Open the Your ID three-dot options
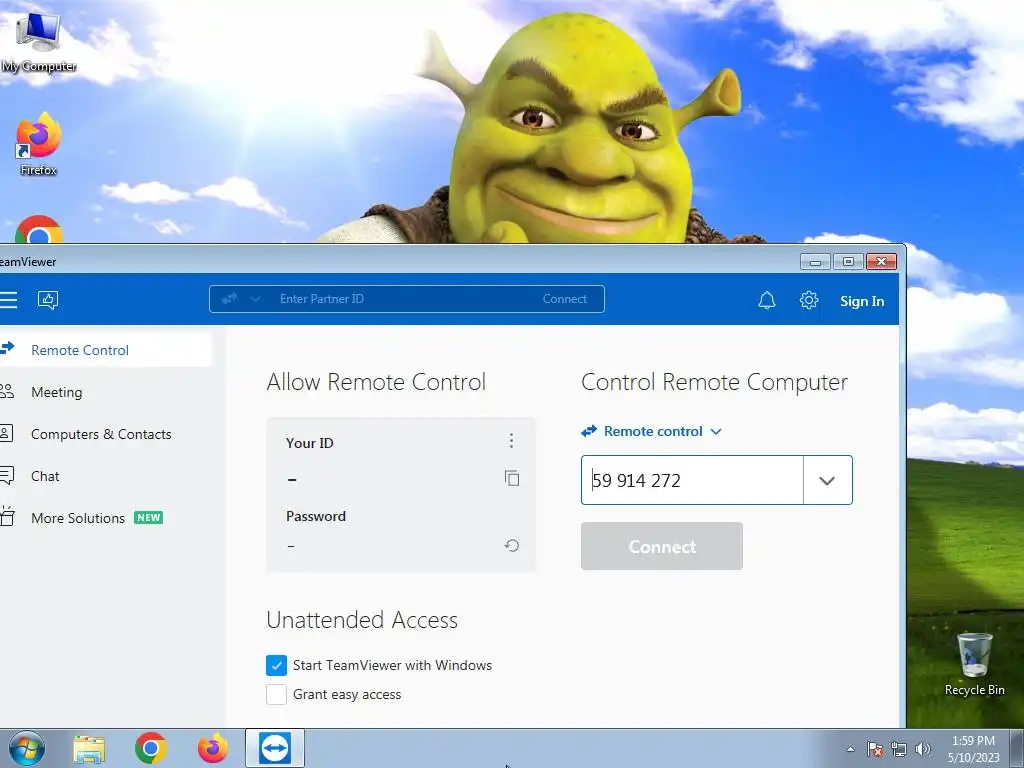This screenshot has width=1024, height=768. coord(511,441)
